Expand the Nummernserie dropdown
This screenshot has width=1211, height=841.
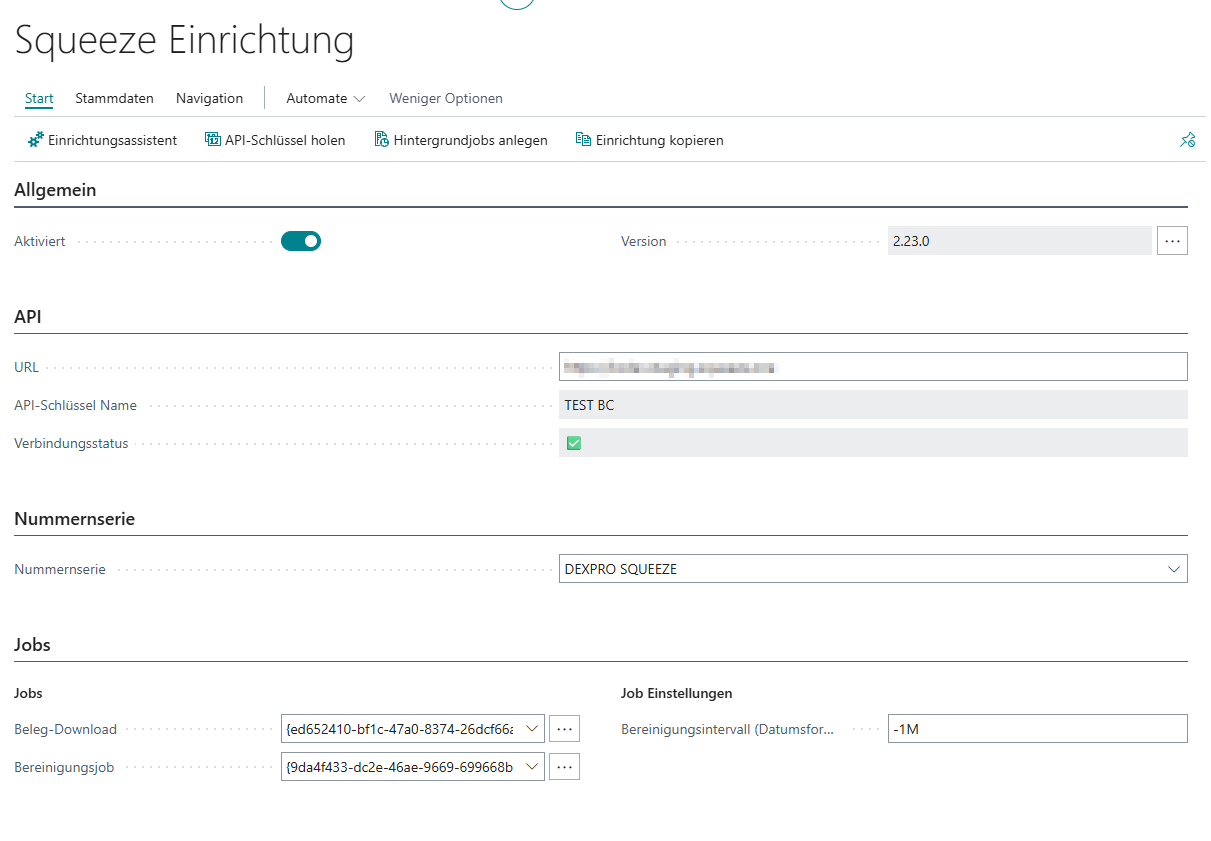(1174, 569)
